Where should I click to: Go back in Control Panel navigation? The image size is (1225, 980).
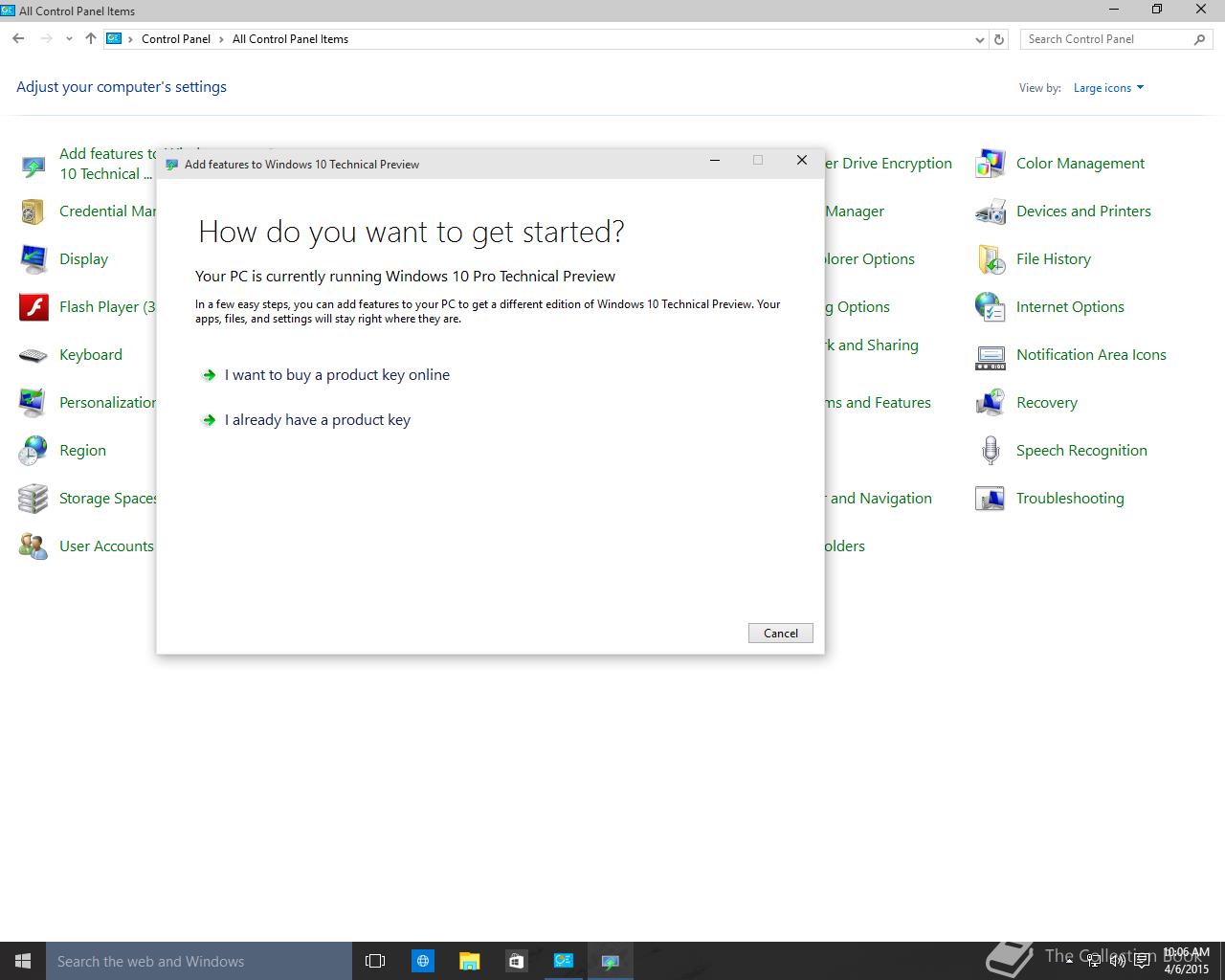click(x=18, y=39)
